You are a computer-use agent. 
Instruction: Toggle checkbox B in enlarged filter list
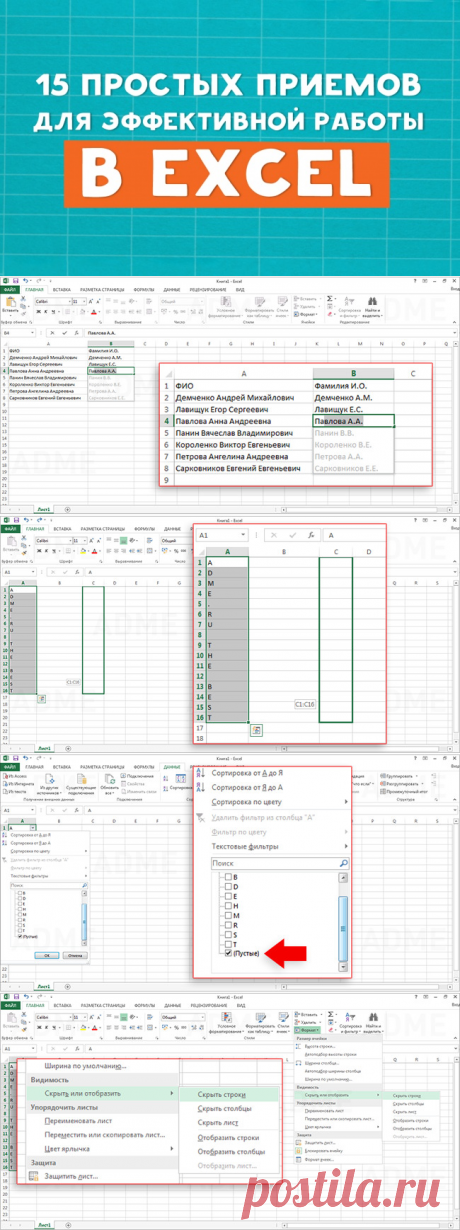(x=226, y=876)
